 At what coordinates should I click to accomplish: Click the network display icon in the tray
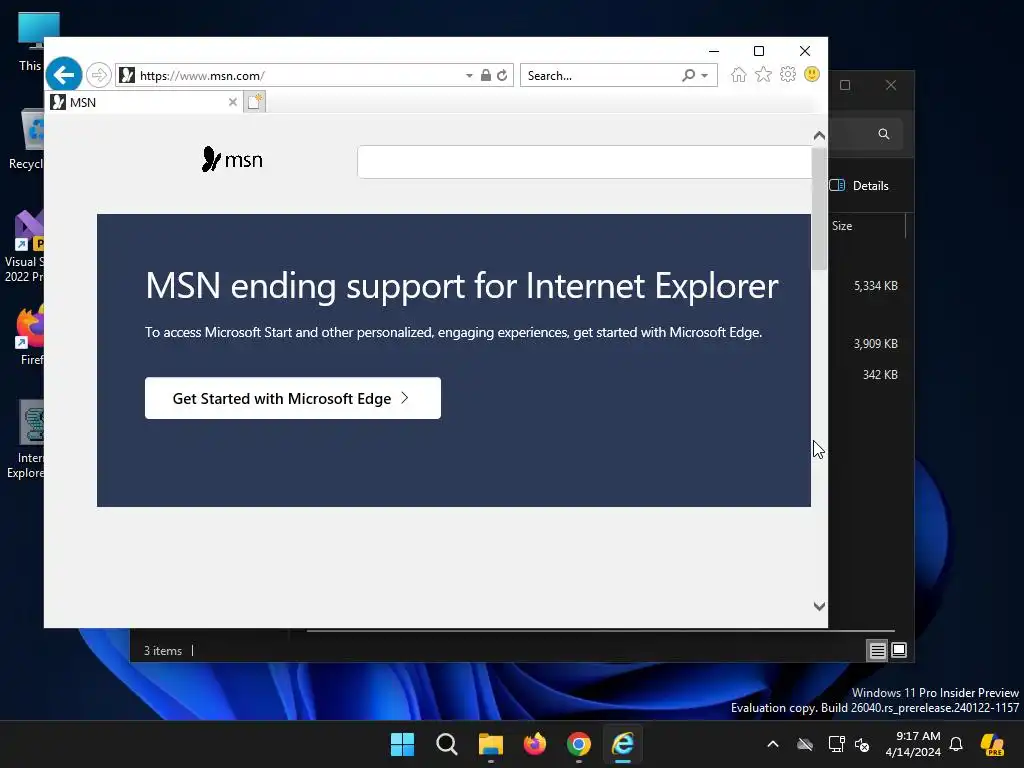(836, 744)
